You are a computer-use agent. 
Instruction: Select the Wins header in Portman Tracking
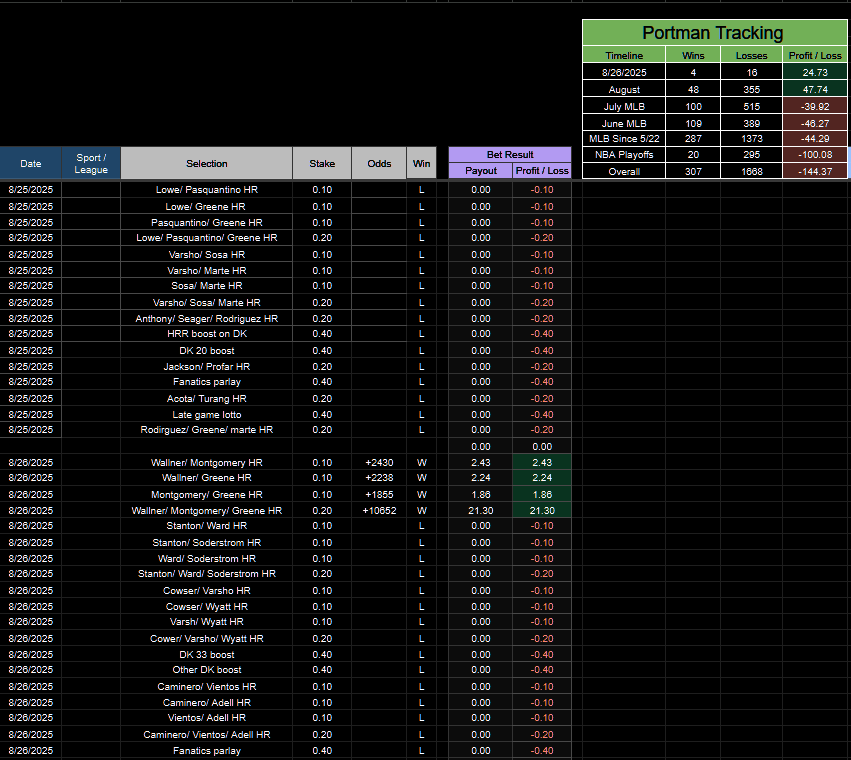[x=693, y=55]
